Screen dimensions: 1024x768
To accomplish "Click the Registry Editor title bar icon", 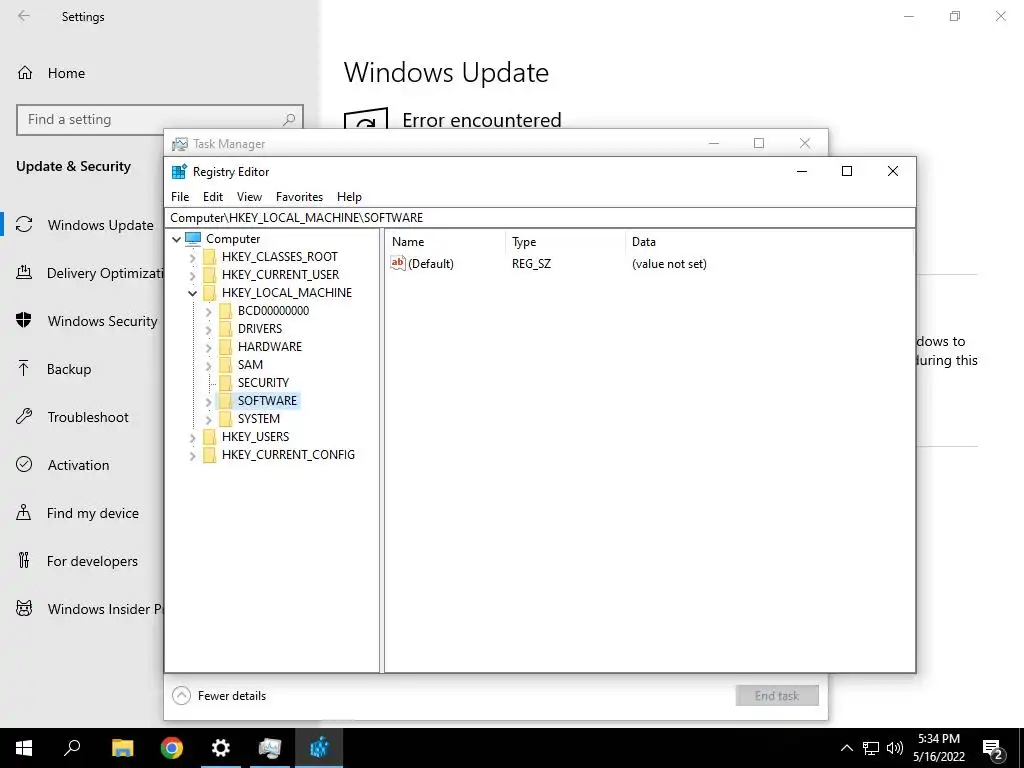I will click(x=179, y=172).
